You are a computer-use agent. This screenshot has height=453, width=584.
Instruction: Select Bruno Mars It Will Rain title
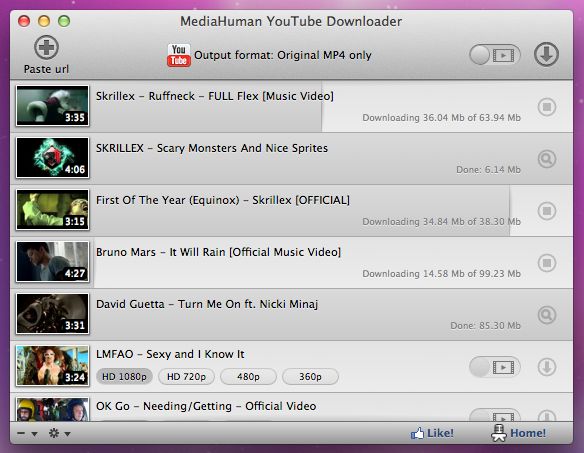pyautogui.click(x=219, y=252)
